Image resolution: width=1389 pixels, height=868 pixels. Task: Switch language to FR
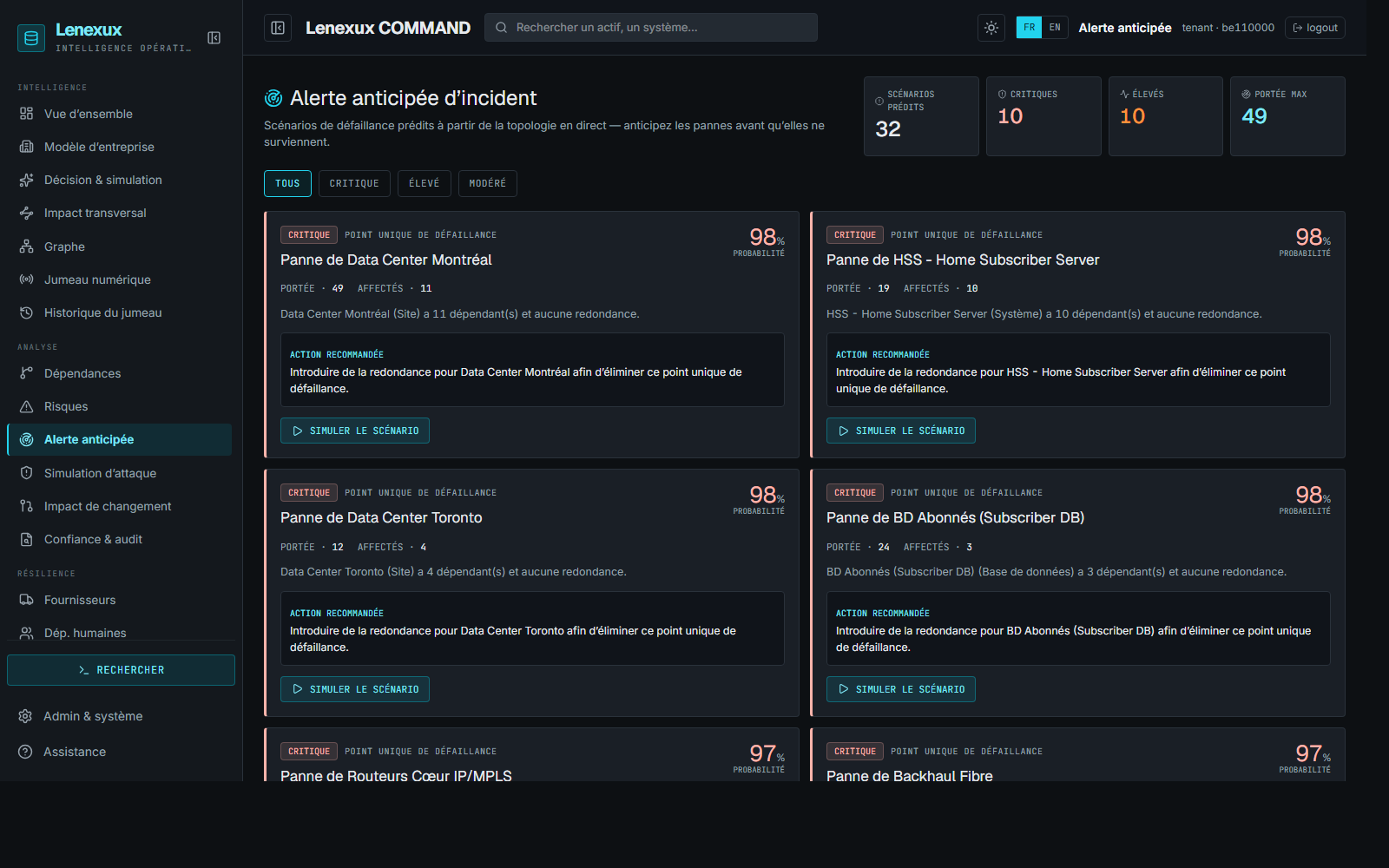pos(1029,28)
